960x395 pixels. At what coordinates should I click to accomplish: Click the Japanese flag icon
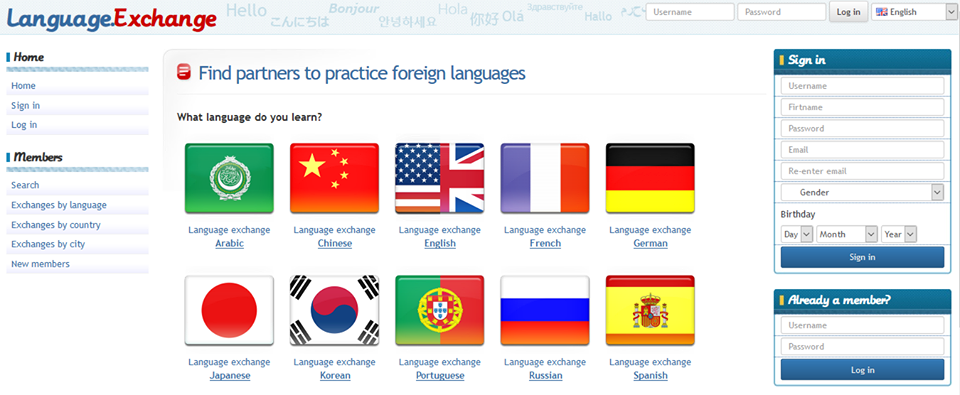229,310
